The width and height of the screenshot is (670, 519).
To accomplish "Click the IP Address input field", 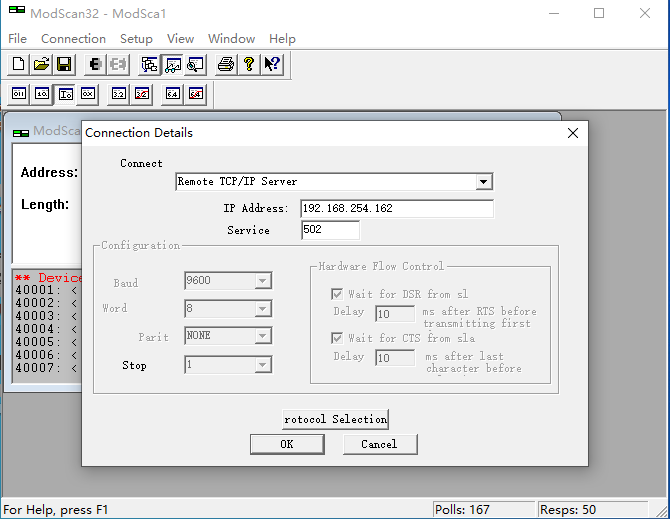I will [x=397, y=208].
